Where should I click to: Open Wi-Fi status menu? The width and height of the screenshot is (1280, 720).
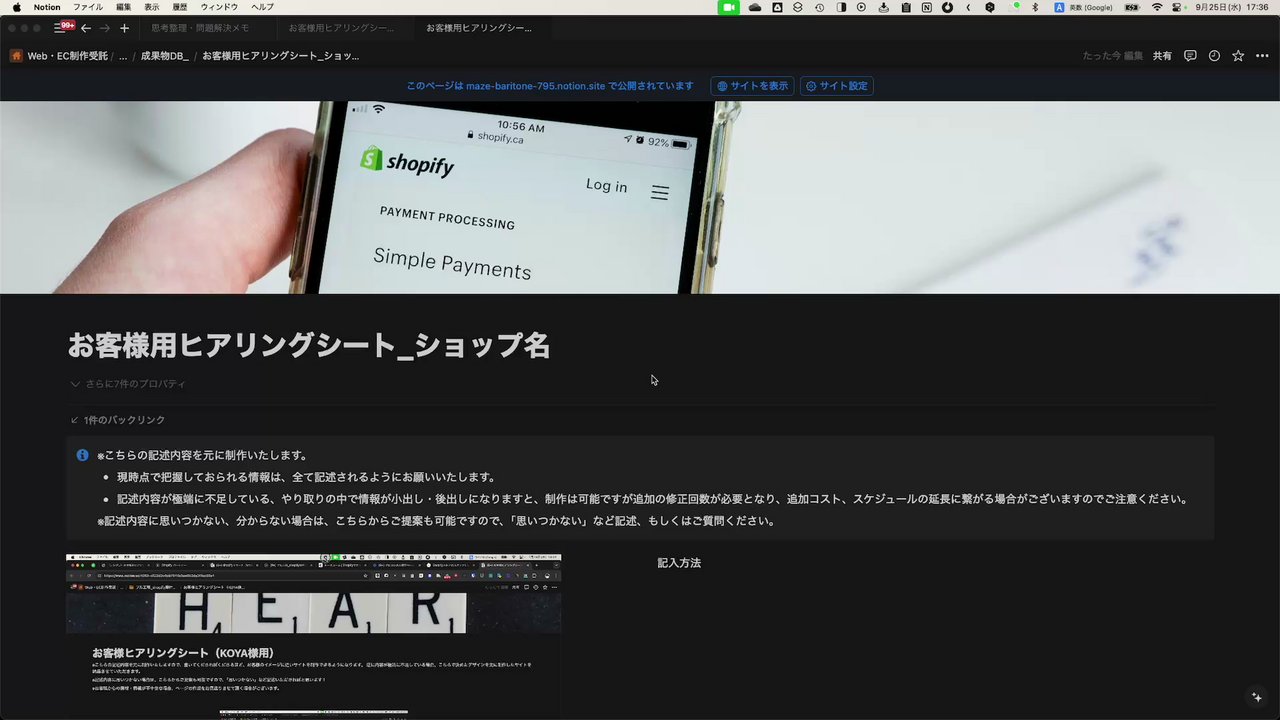tap(1157, 7)
